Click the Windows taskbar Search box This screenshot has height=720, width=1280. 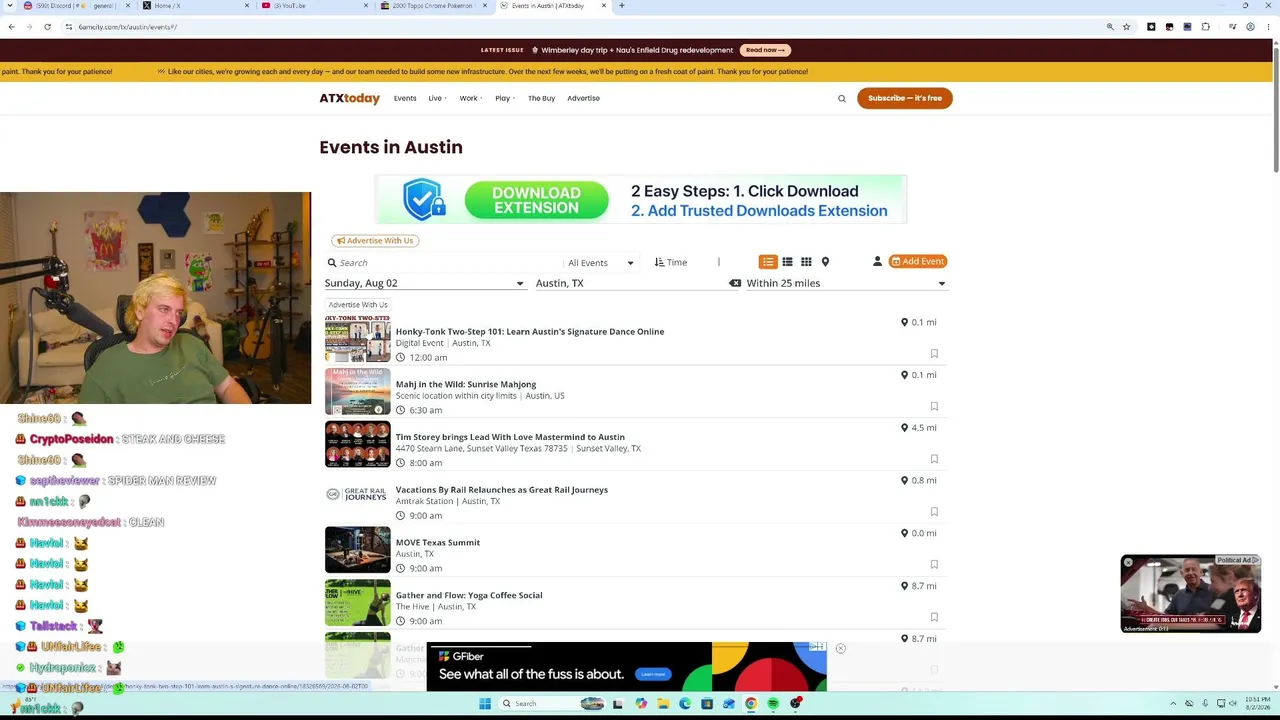552,704
